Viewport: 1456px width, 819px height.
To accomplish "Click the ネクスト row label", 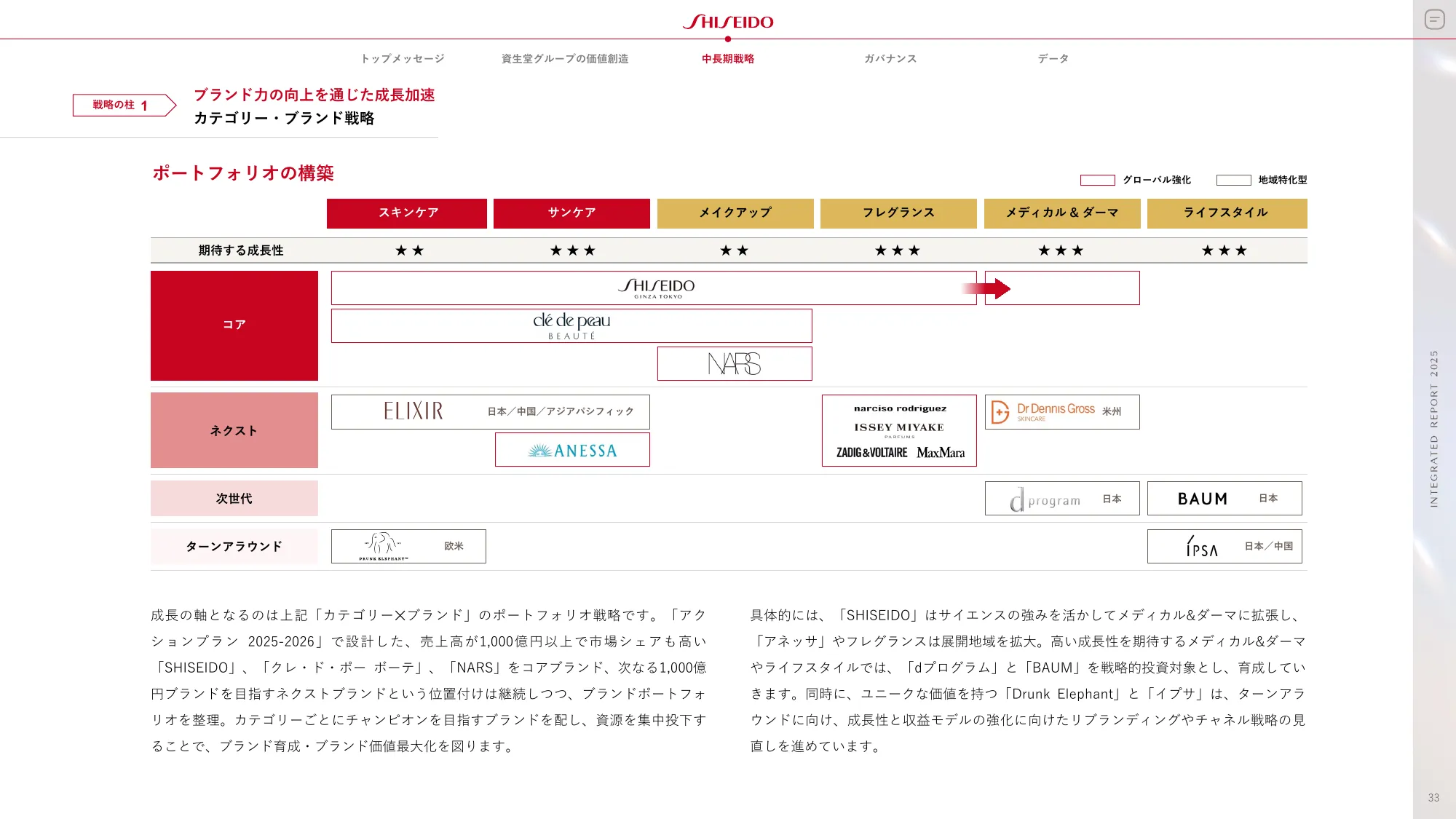I will (234, 430).
